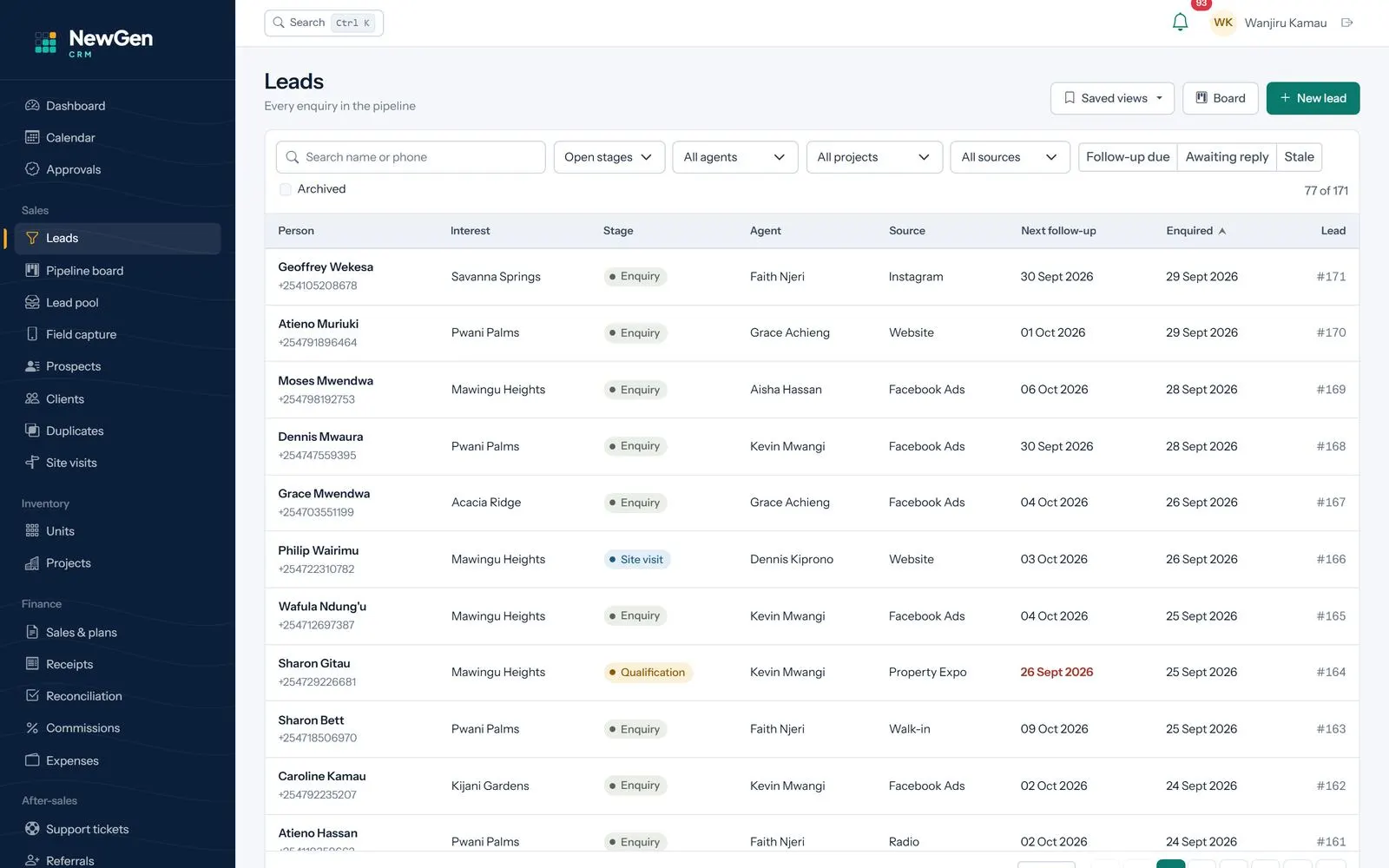
Task: Click the notification bell icon
Action: [1180, 23]
